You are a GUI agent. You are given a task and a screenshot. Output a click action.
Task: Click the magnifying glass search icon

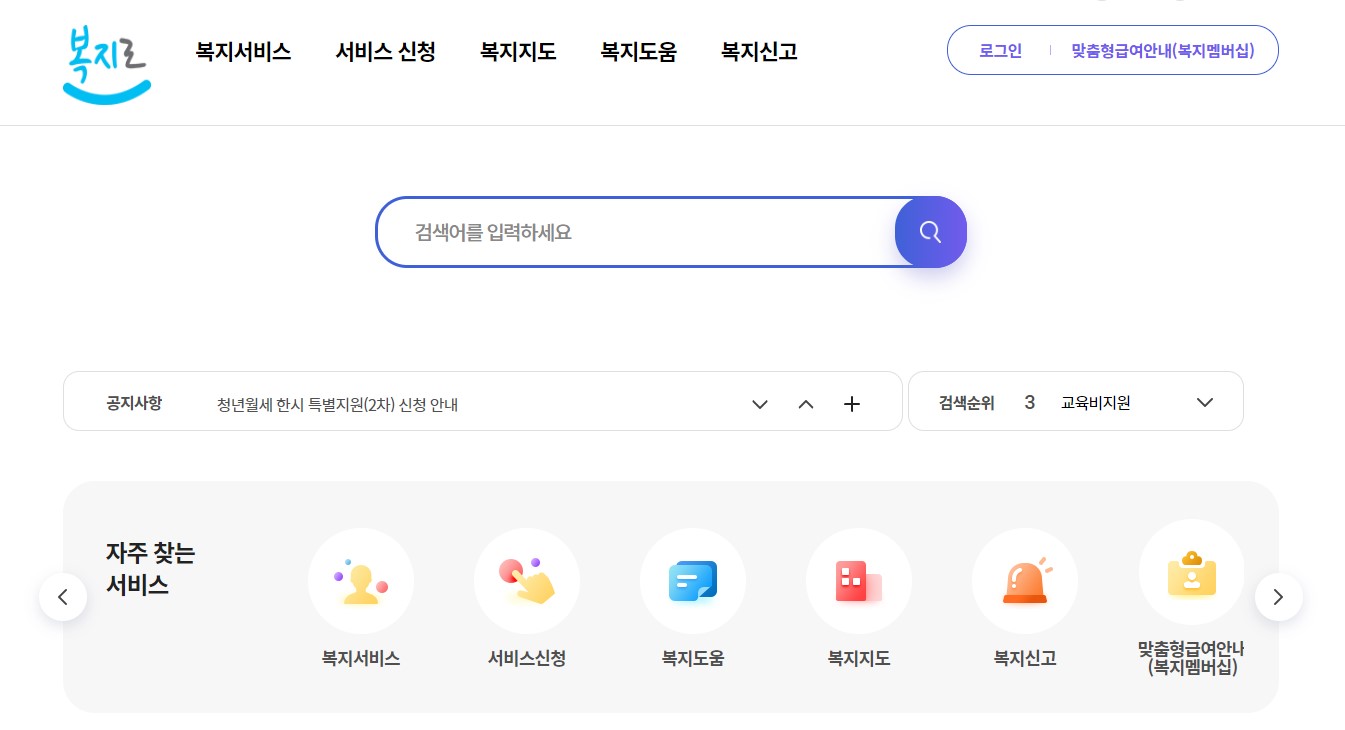point(930,231)
